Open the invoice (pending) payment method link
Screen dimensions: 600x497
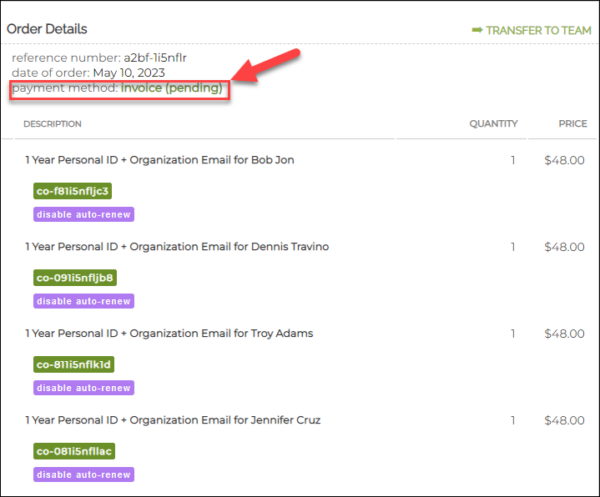pos(171,89)
